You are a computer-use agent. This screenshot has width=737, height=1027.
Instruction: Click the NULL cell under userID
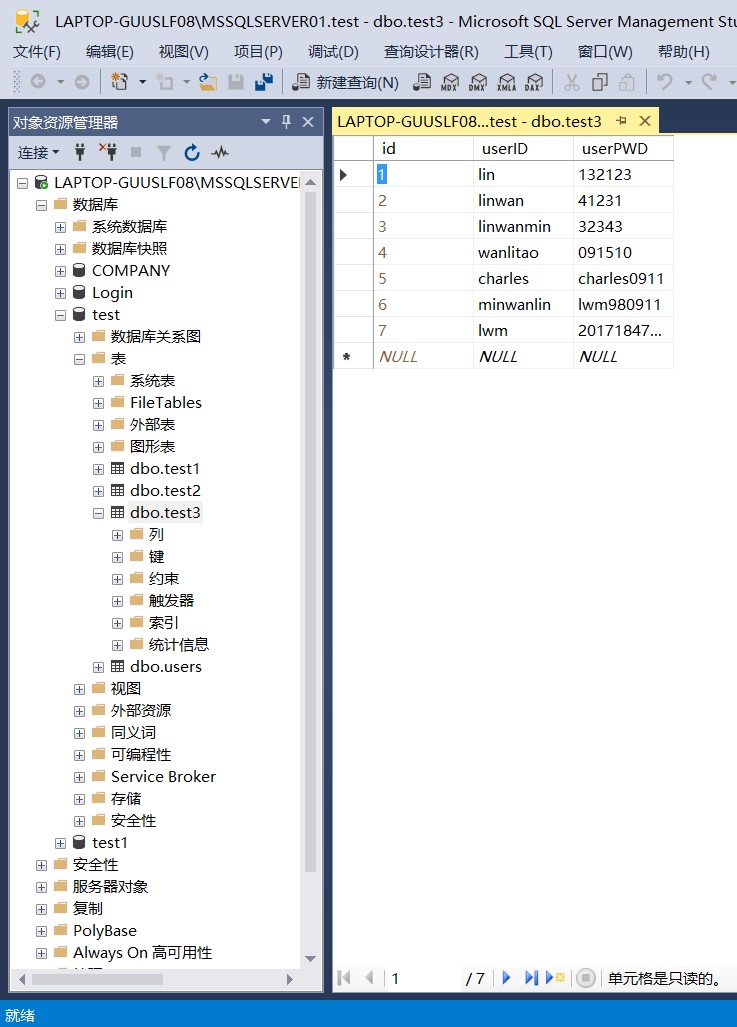523,356
